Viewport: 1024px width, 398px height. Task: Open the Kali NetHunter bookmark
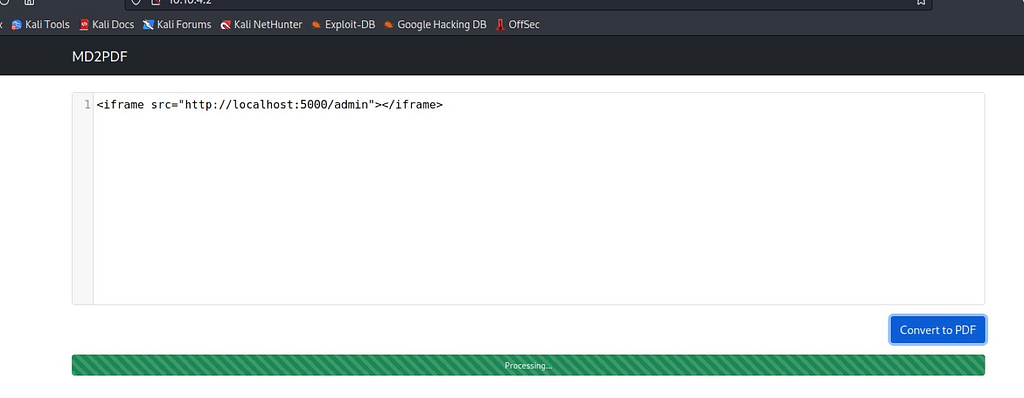coord(261,25)
